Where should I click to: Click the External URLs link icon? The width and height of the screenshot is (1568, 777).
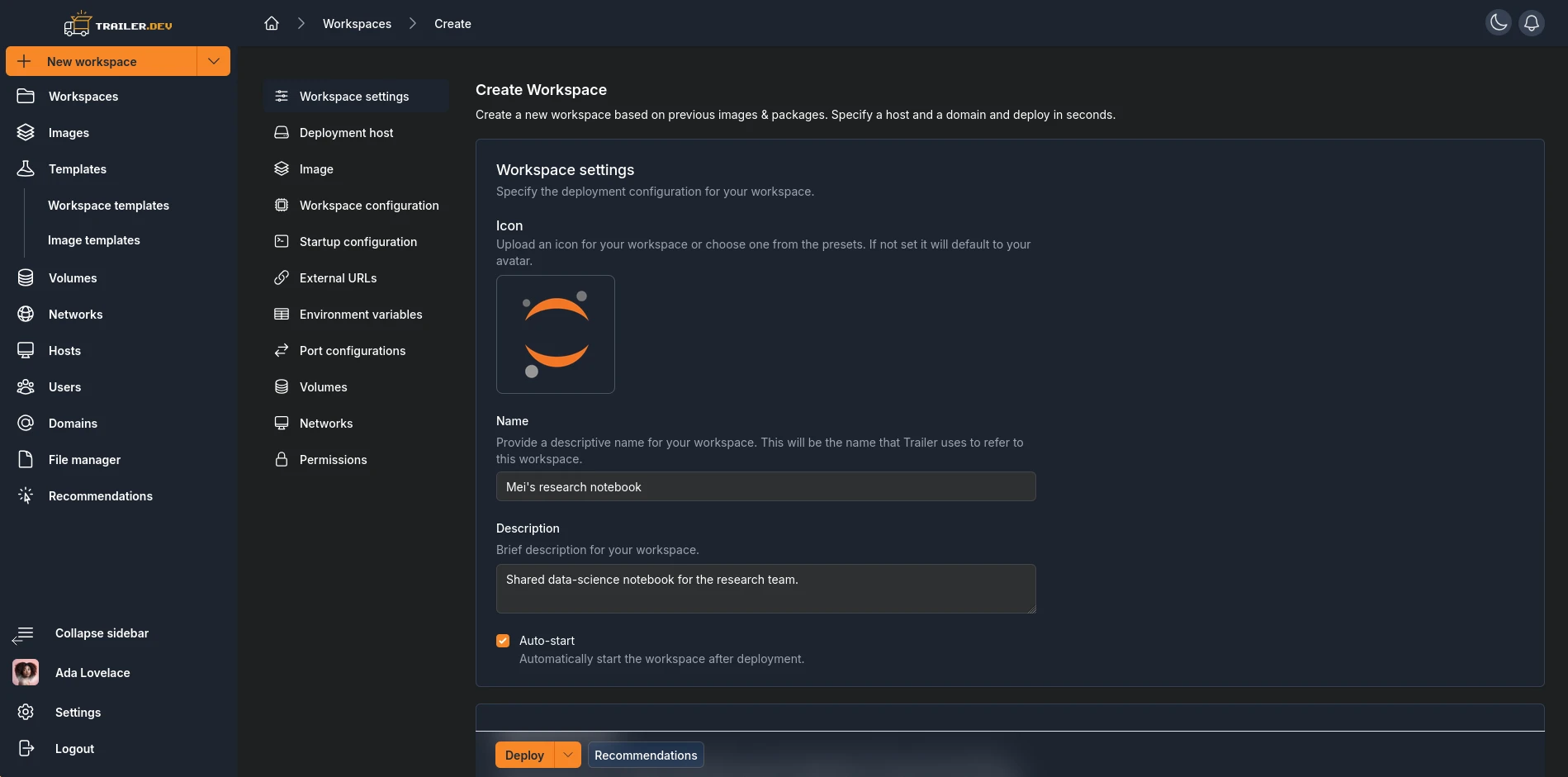(282, 277)
